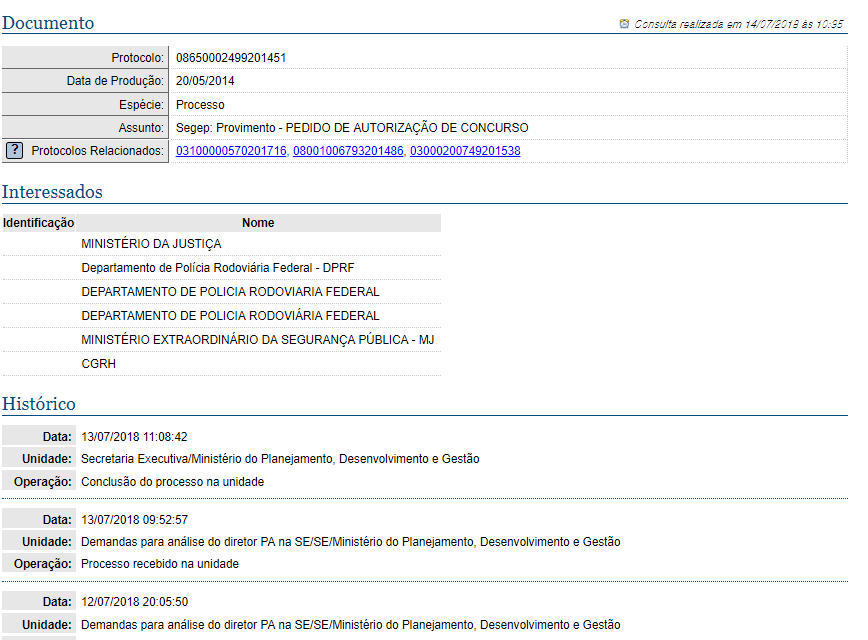Click the Documento section heading
This screenshot has width=868, height=640.
[48, 23]
